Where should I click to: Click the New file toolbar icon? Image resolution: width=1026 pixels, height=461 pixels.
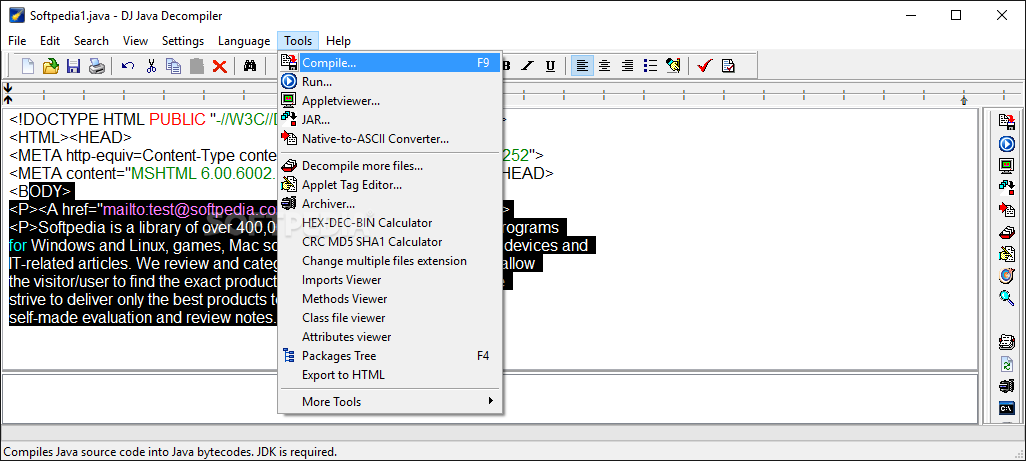[x=27, y=66]
